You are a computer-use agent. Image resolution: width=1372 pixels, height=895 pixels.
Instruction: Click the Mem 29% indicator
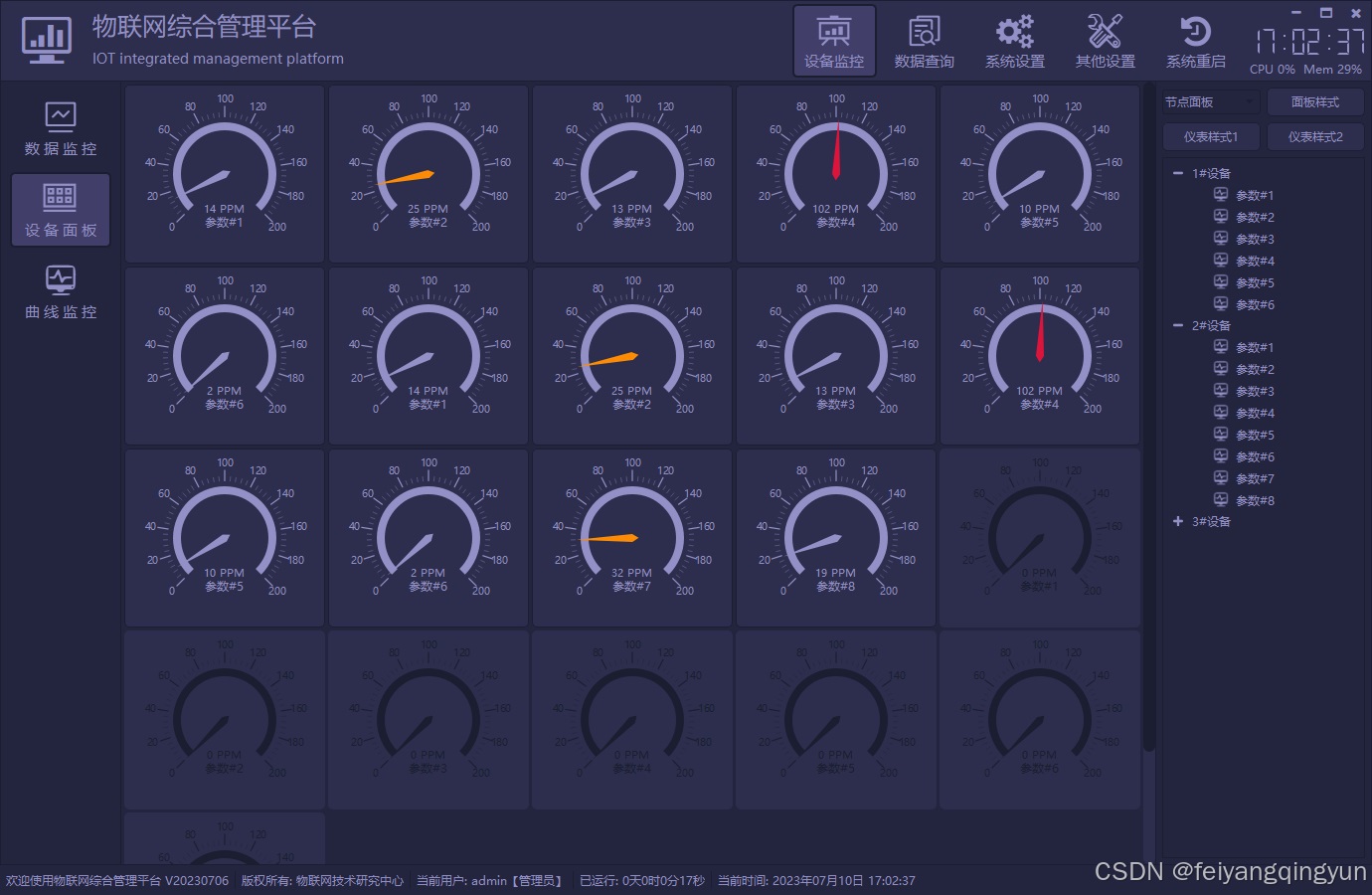[1332, 70]
